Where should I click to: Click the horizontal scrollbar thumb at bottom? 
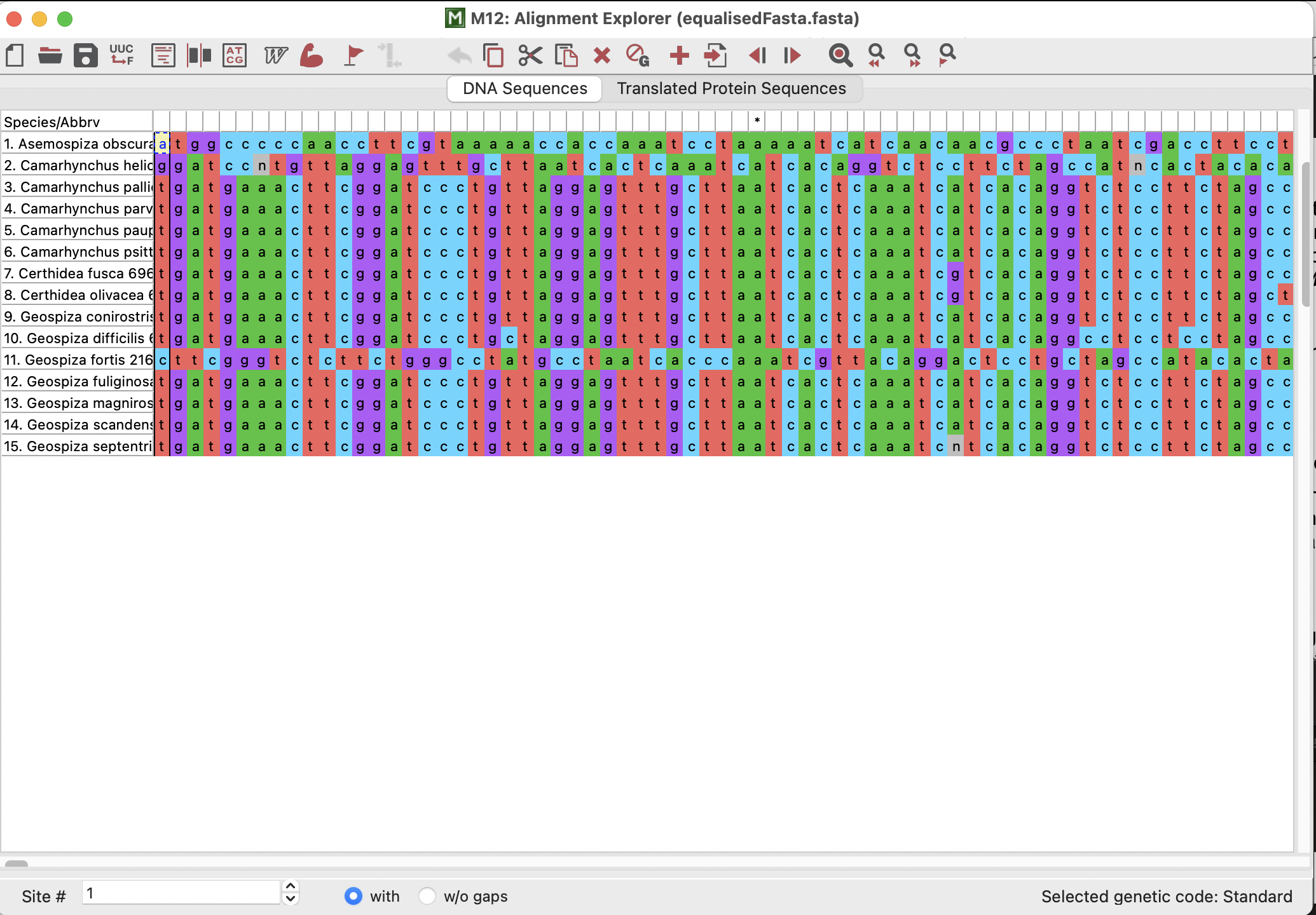coord(17,864)
